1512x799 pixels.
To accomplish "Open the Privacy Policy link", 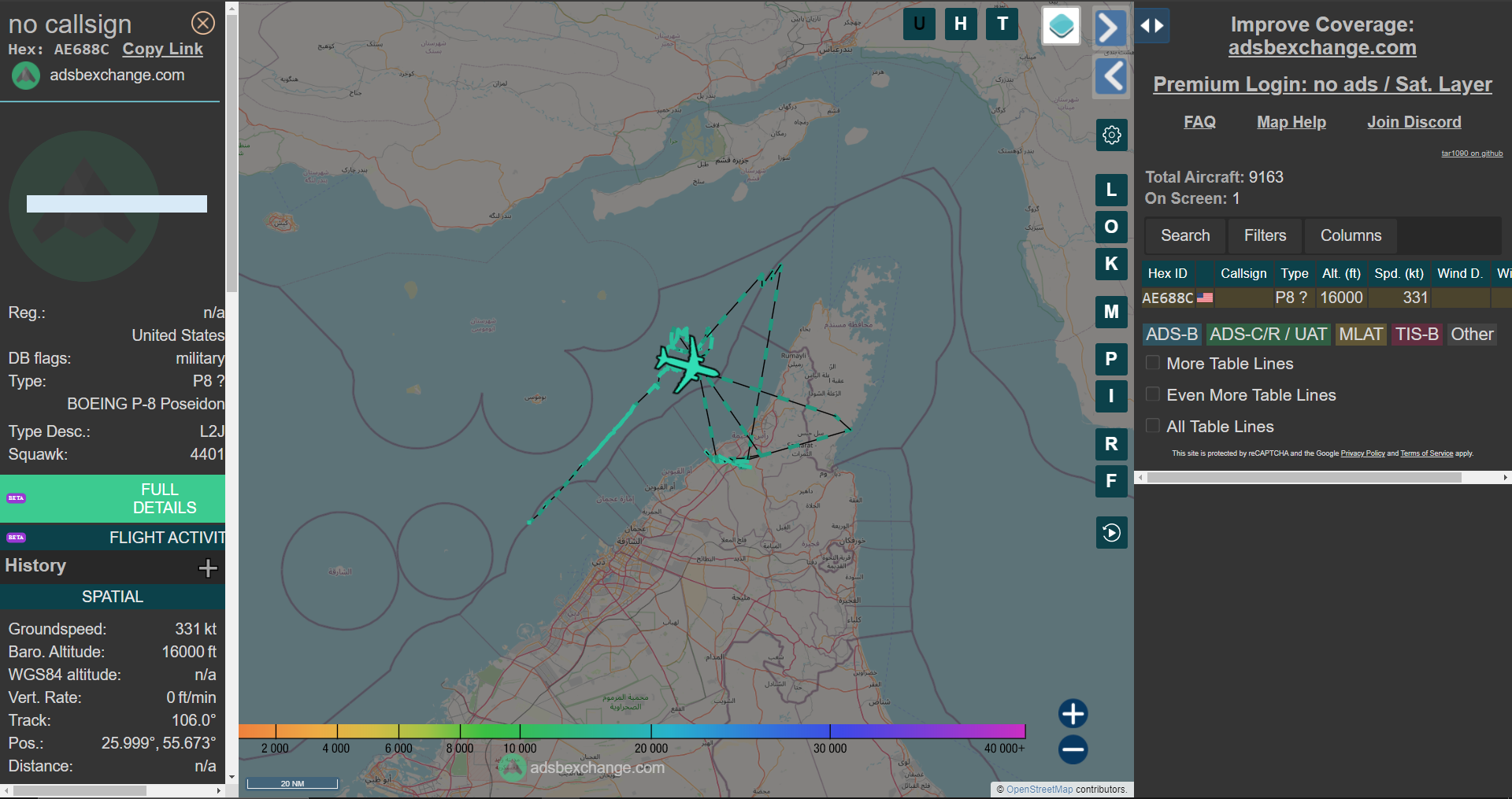I will point(1362,453).
